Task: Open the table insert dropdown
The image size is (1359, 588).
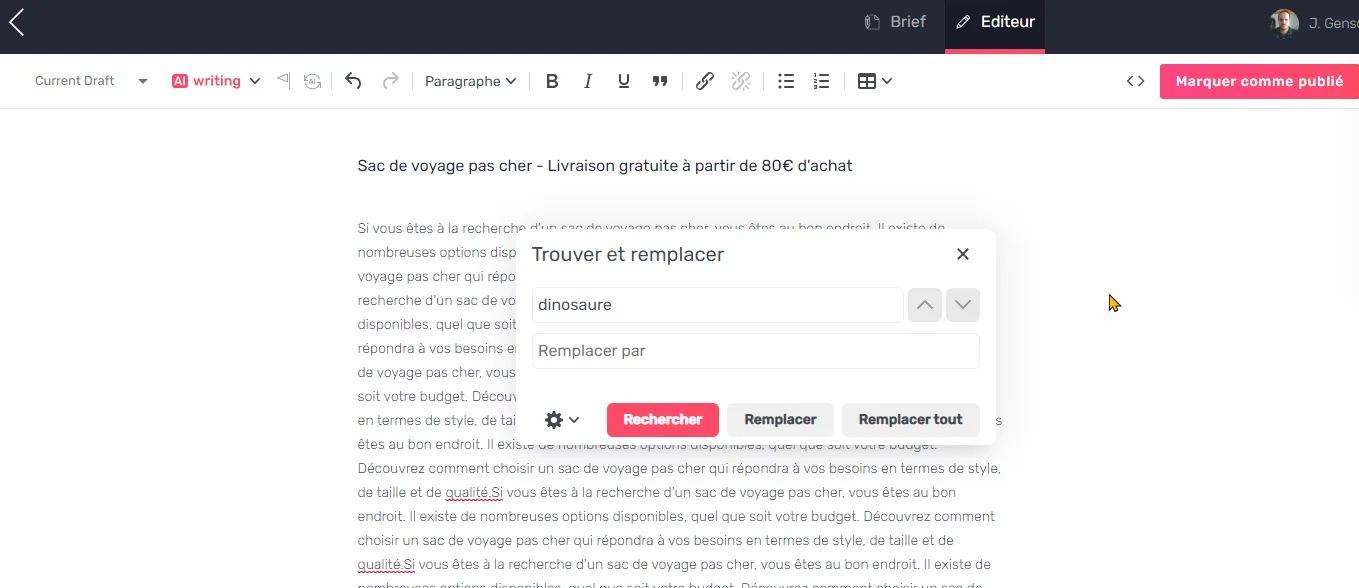Action: coord(875,81)
